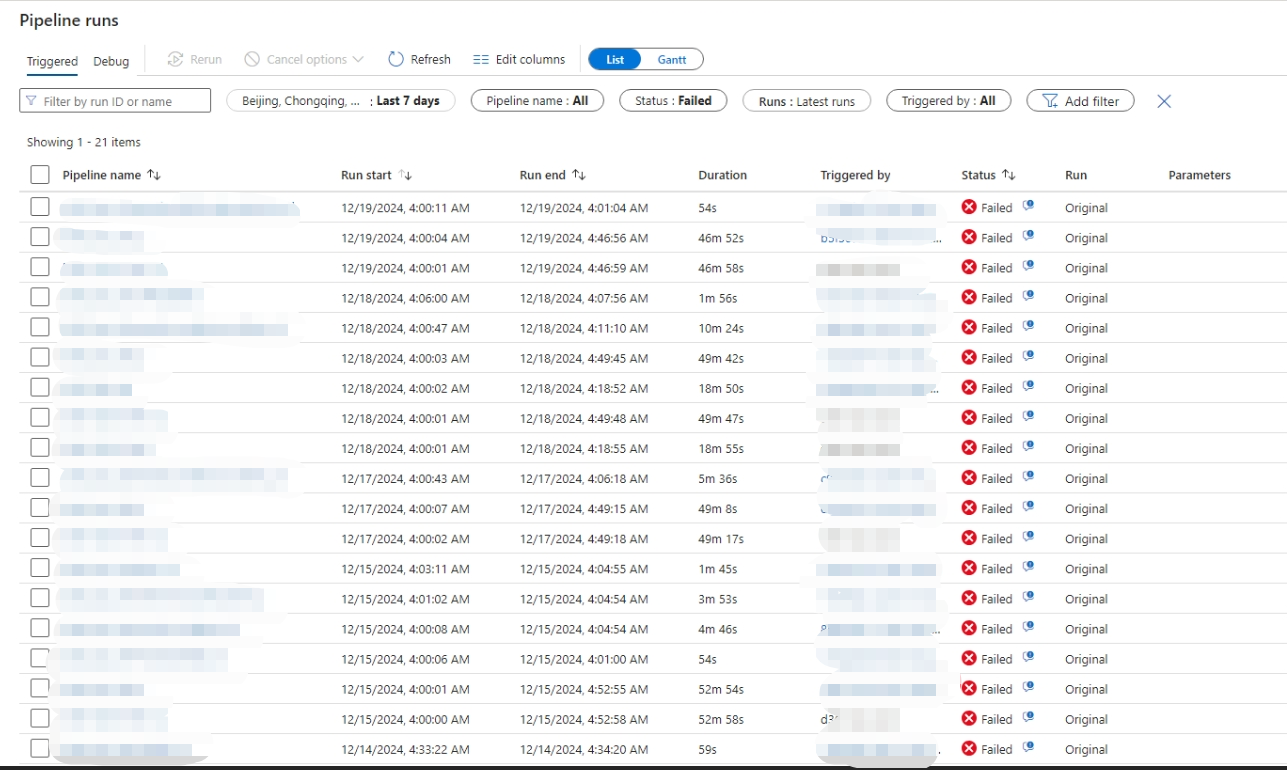Click run end time 12/19/2024, 4:46:59 AM
The image size is (1287, 770).
click(x=584, y=268)
